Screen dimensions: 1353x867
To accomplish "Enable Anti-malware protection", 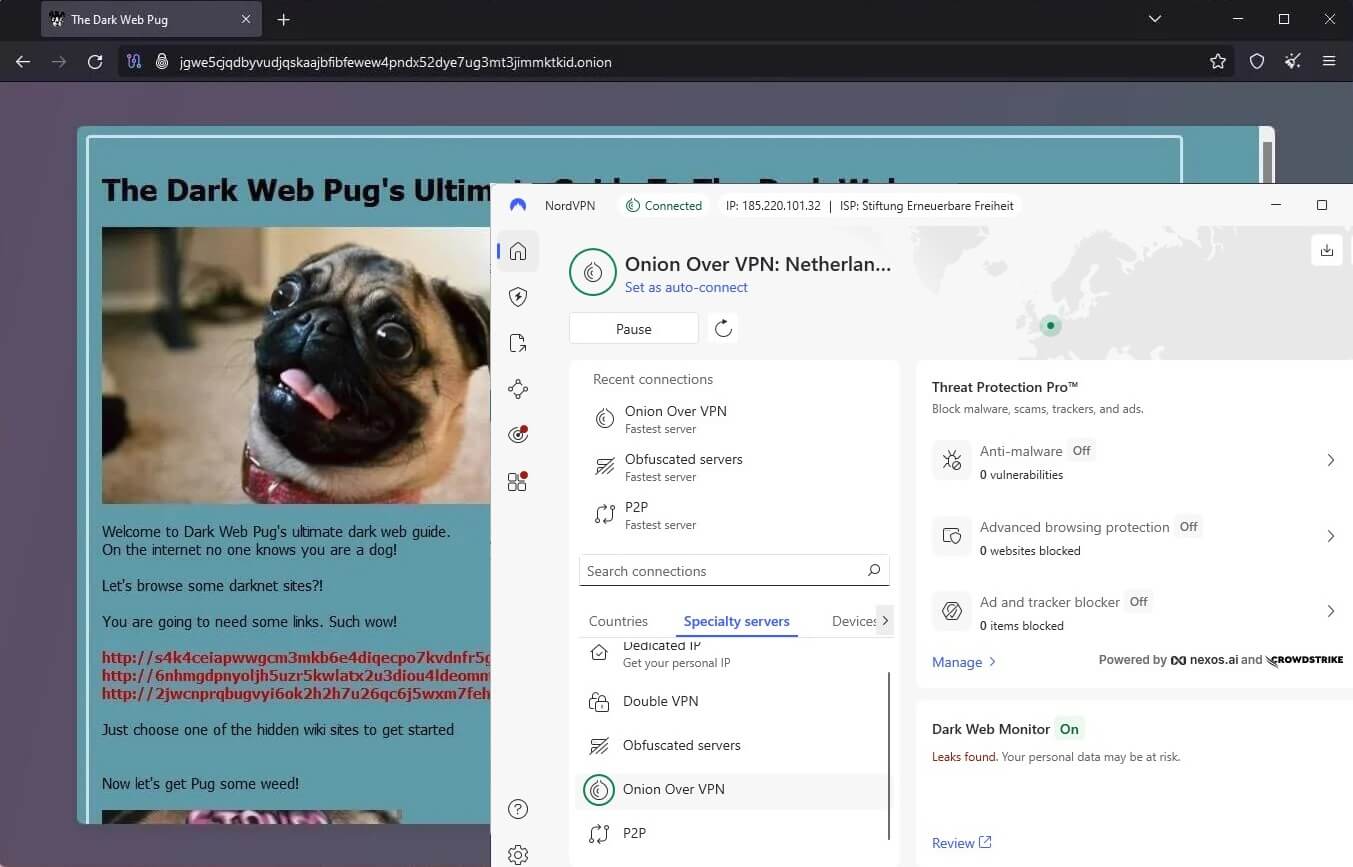I will point(1081,450).
